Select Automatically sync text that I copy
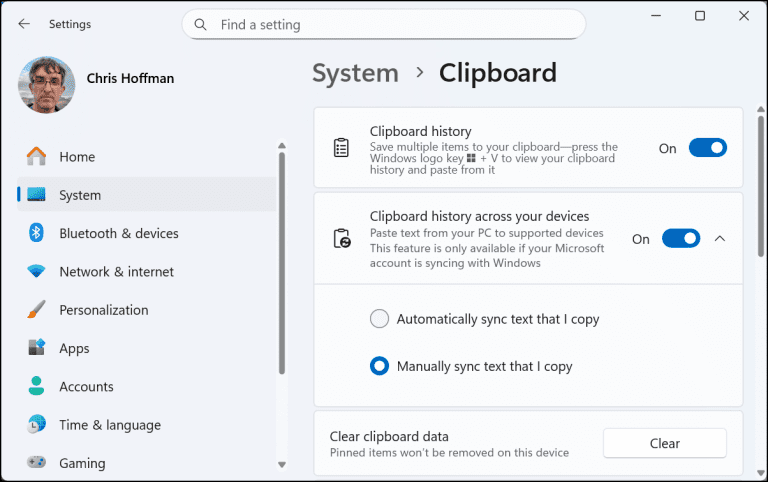This screenshot has width=768, height=482. tap(379, 319)
